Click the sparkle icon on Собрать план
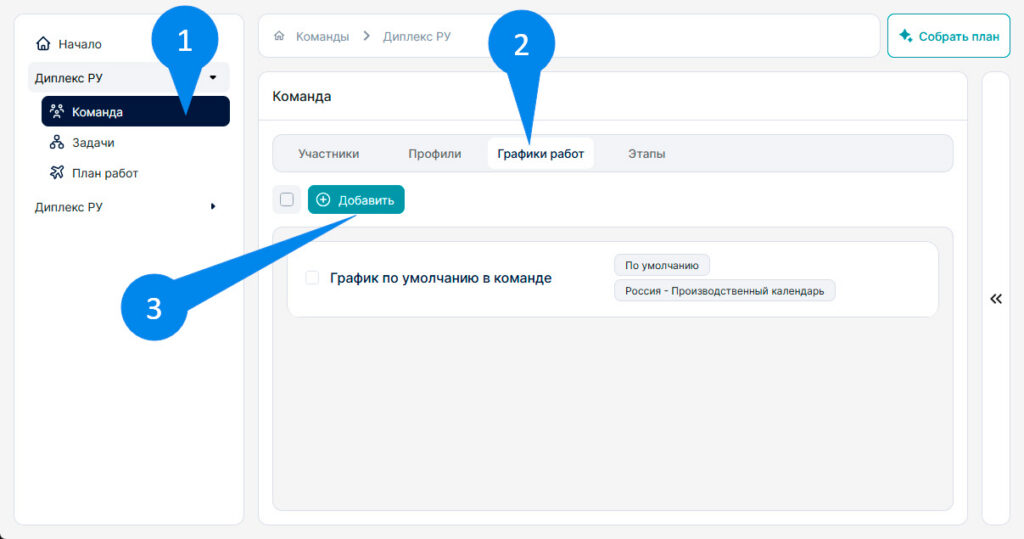 click(x=905, y=36)
